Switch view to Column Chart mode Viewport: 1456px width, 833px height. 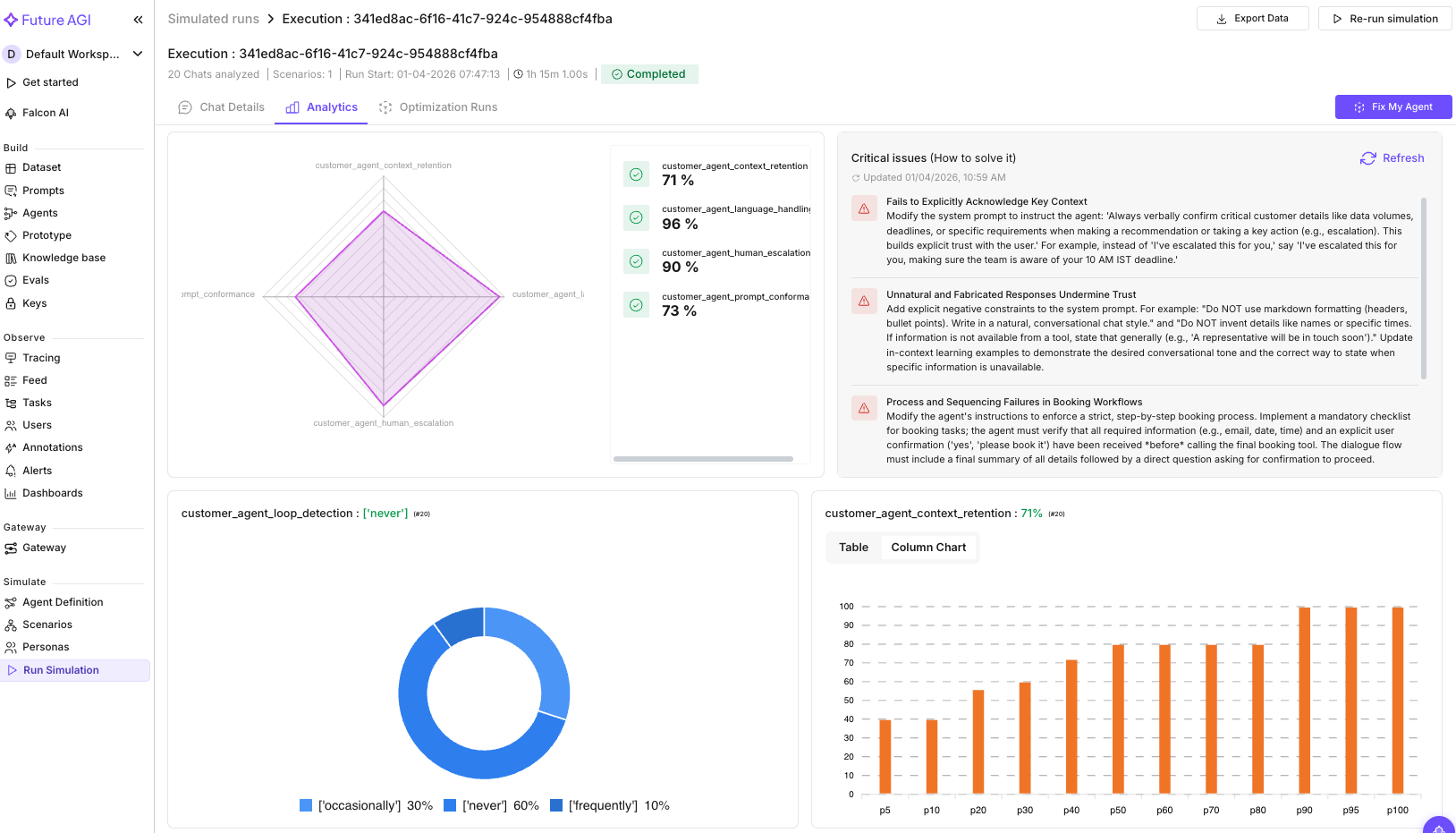point(928,547)
